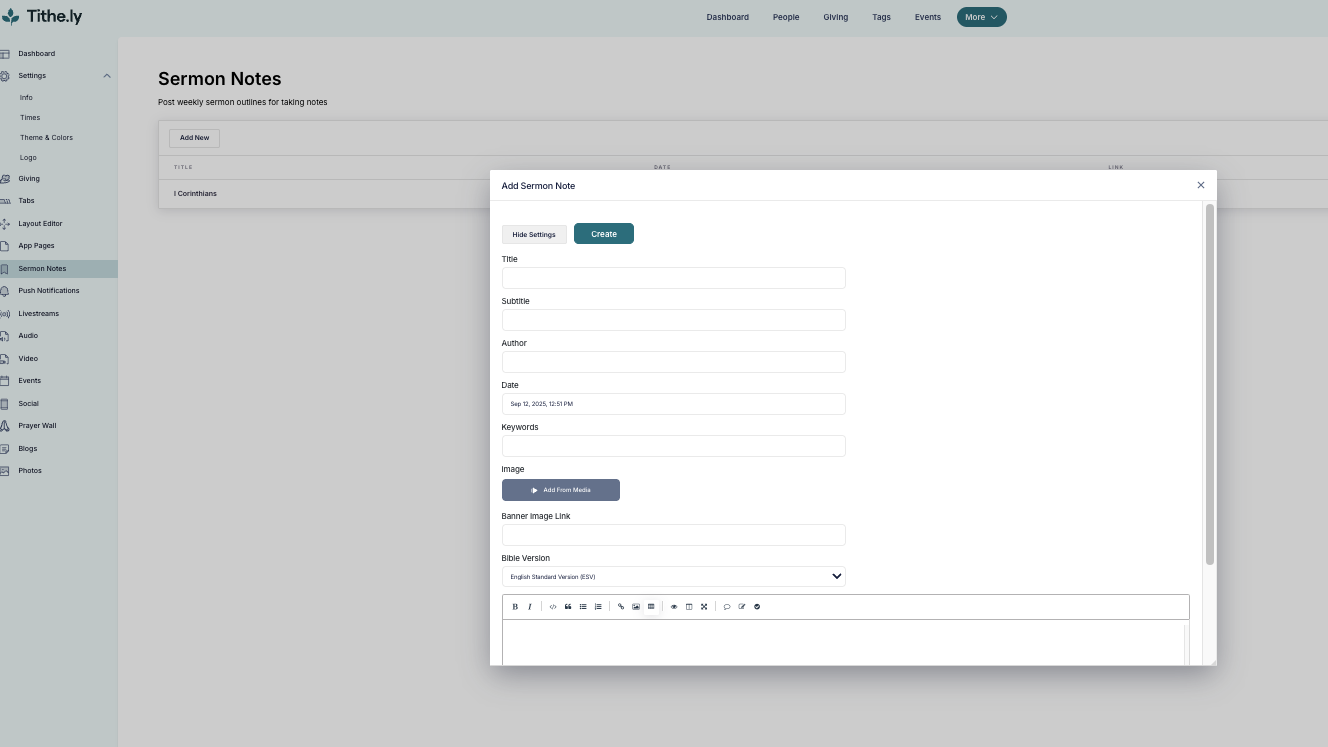
Task: Click Add From Media button
Action: pos(561,490)
